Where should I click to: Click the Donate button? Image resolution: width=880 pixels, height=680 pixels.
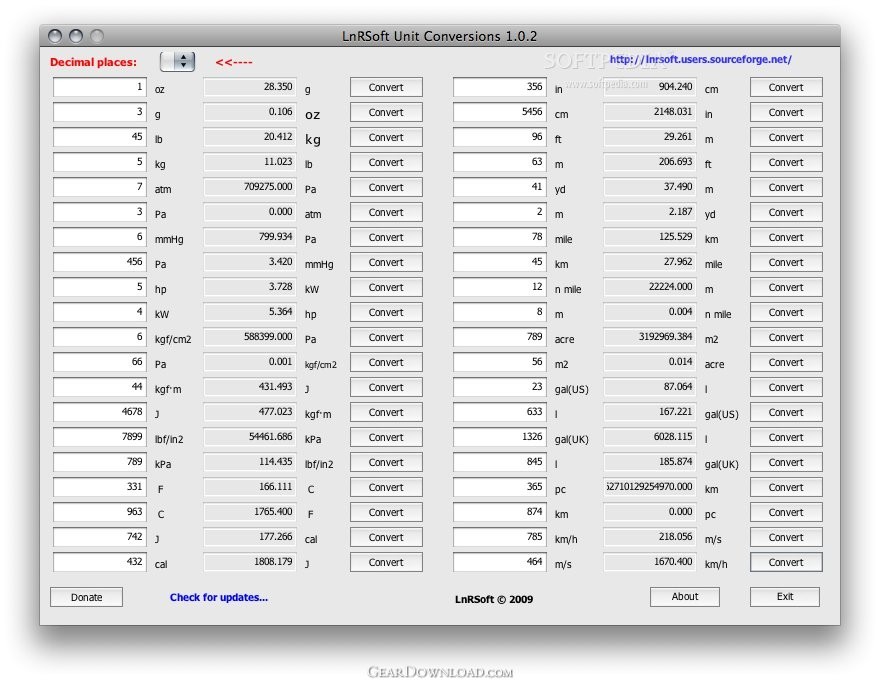(86, 598)
